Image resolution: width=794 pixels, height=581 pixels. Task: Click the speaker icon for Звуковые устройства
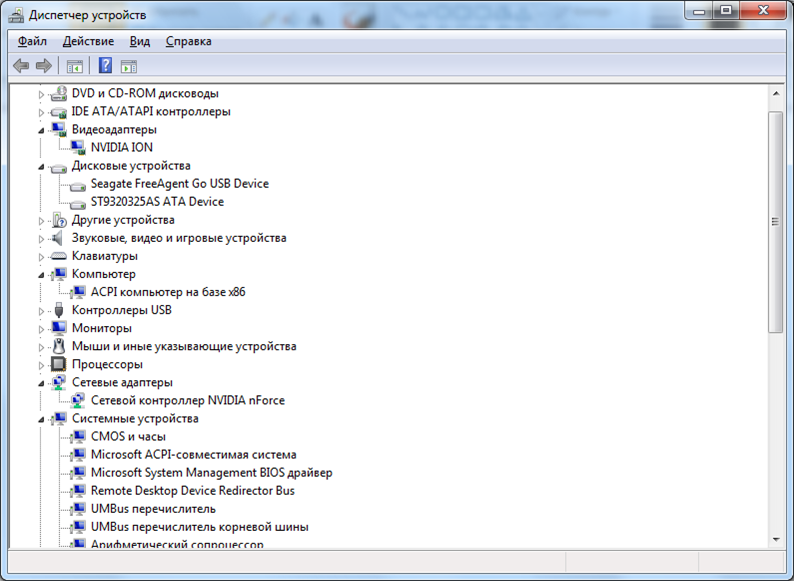coord(58,238)
